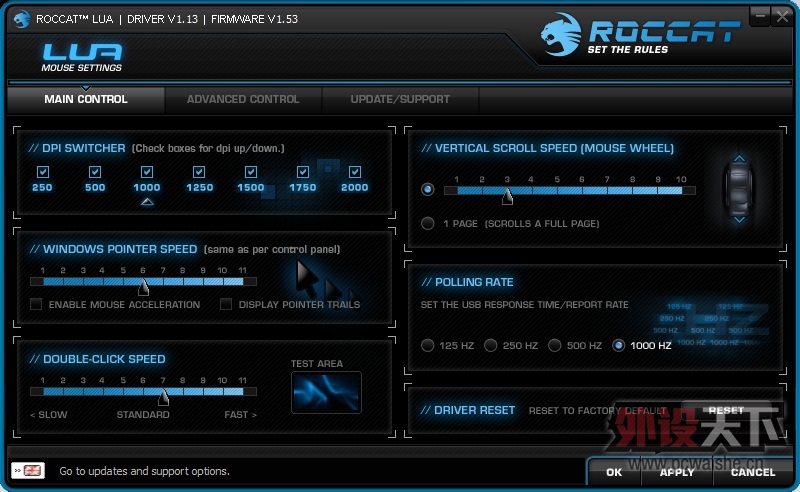Click the ROCCAT logo in the header

(639, 34)
